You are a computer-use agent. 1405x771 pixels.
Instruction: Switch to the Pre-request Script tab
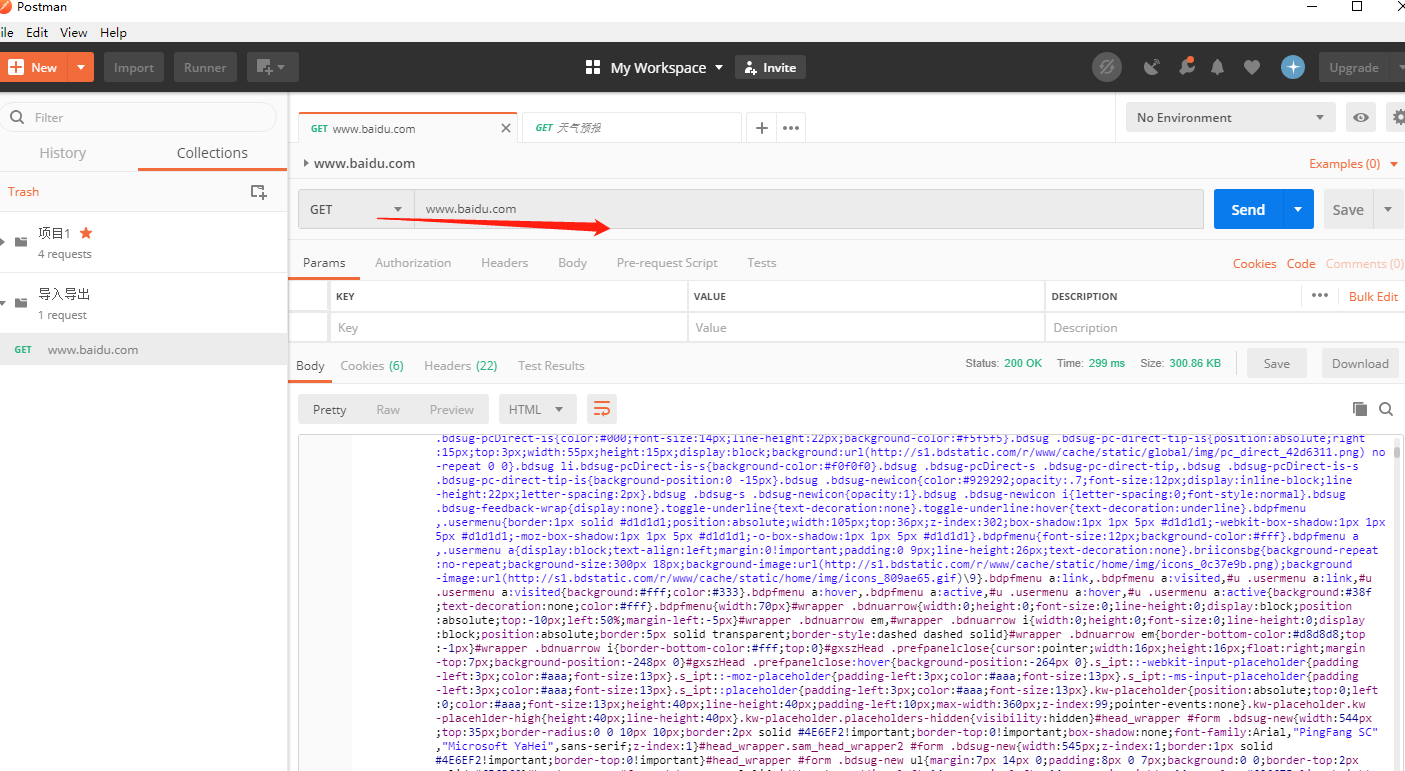tap(667, 263)
